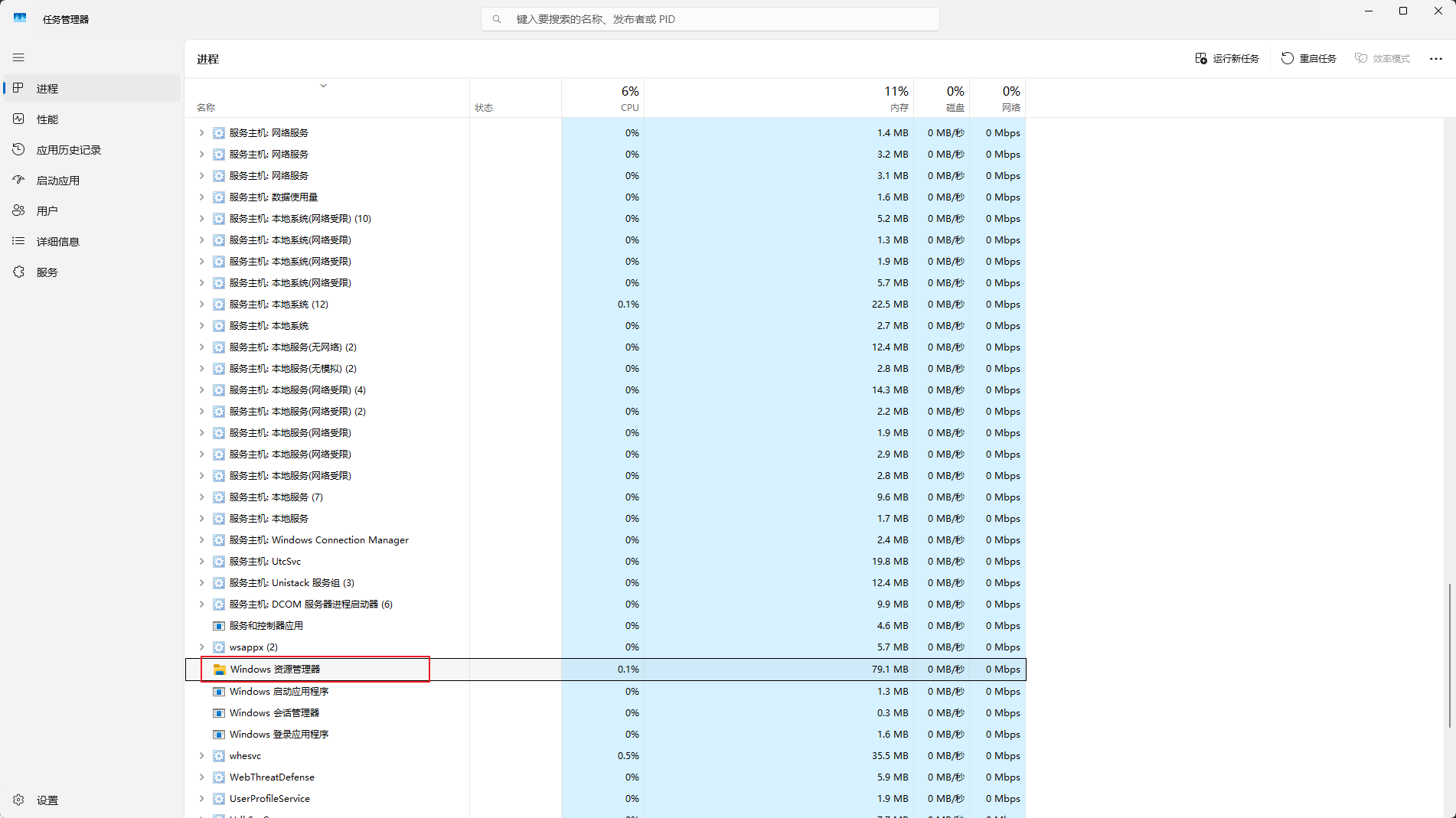Viewport: 1456px width, 818px height.
Task: Open the 用户 tab
Action: (x=93, y=210)
